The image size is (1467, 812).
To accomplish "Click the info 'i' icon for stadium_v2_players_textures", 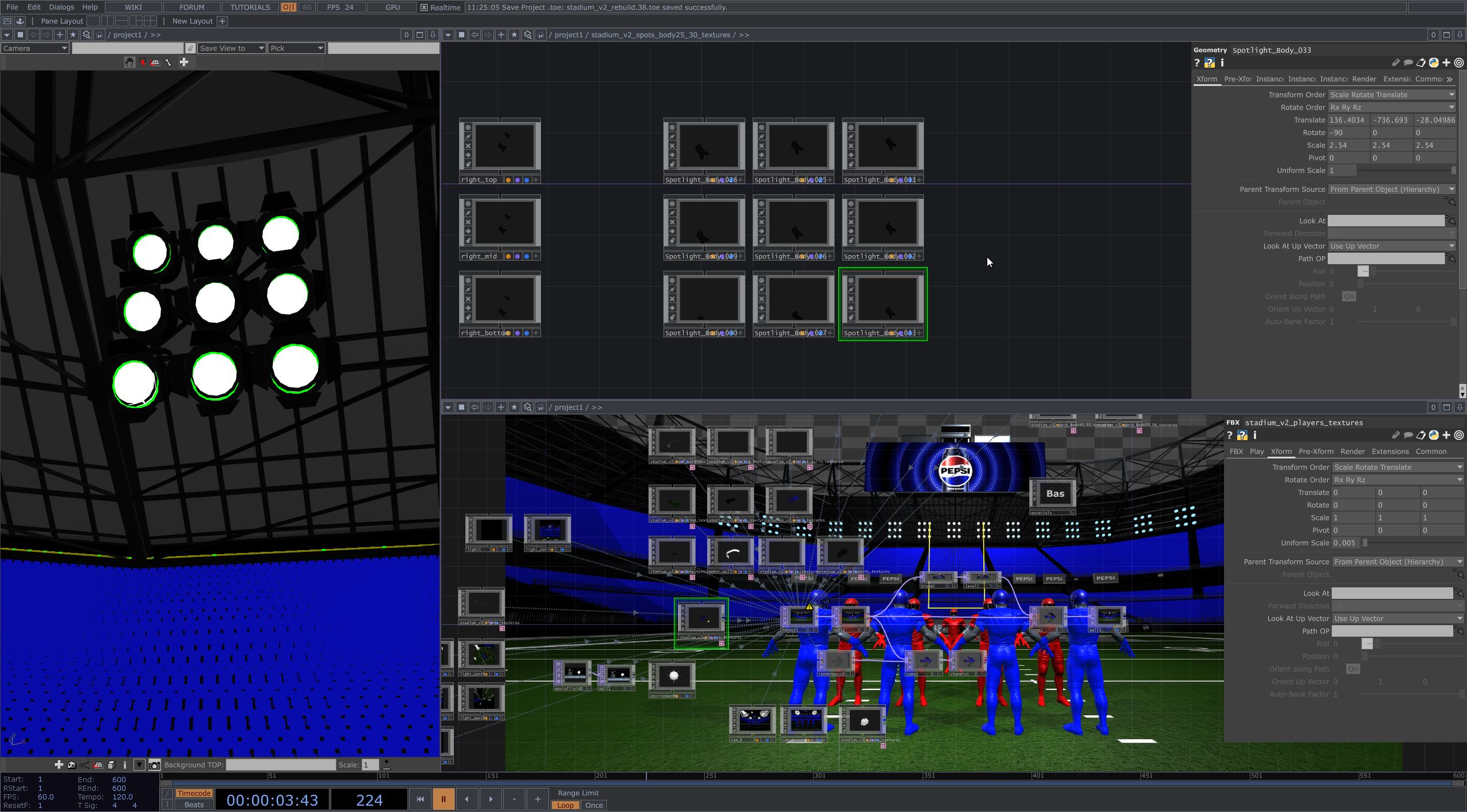I will (x=1255, y=436).
